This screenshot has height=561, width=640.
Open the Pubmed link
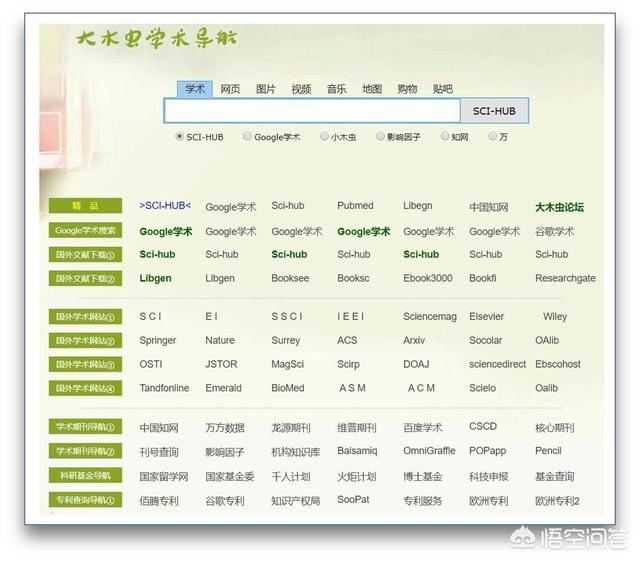(x=355, y=206)
